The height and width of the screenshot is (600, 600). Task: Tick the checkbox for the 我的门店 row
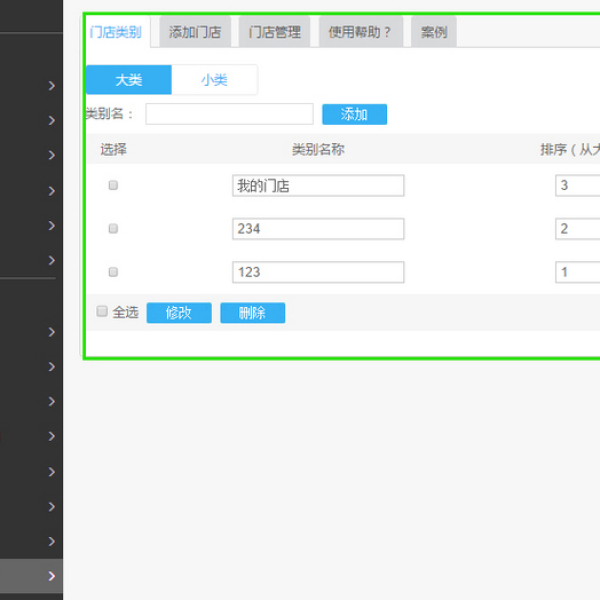tap(113, 185)
